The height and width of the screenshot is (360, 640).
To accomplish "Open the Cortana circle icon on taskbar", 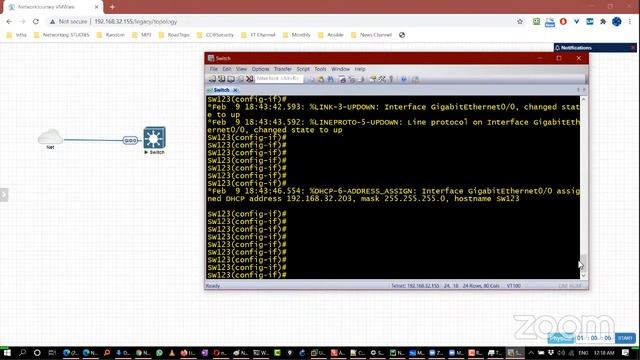I will click(x=37, y=353).
